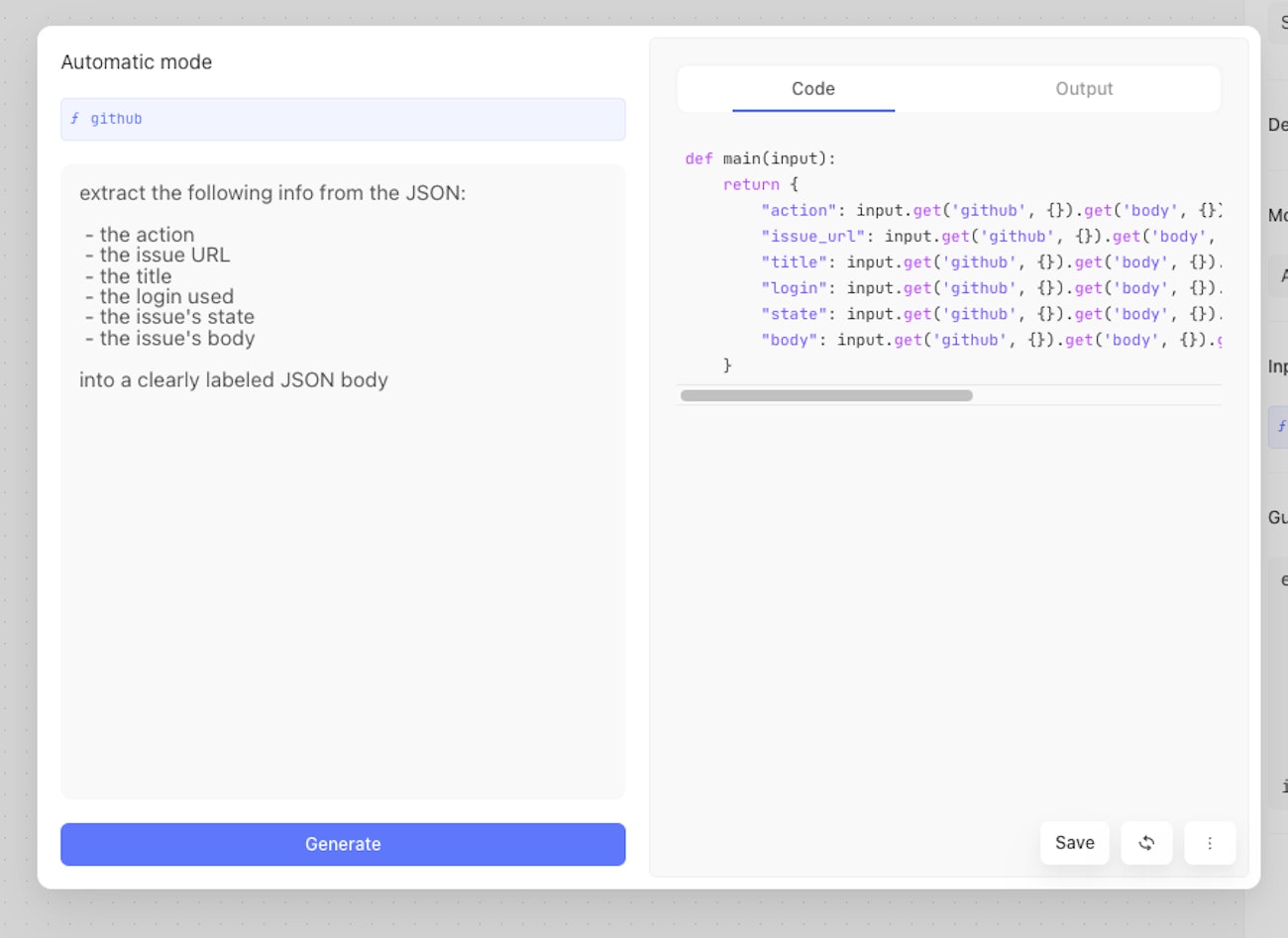
Task: Click the "action" key in the code
Action: [x=799, y=211]
